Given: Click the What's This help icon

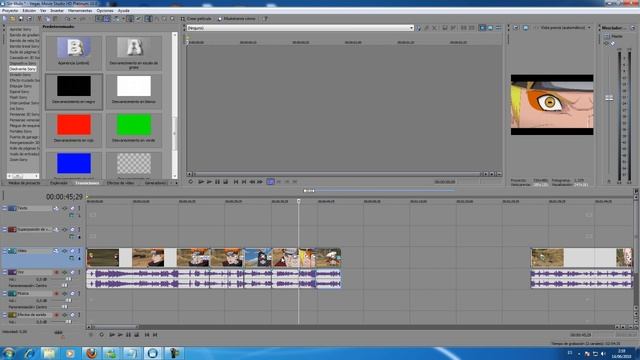Looking at the screenshot, I should point(265,19).
